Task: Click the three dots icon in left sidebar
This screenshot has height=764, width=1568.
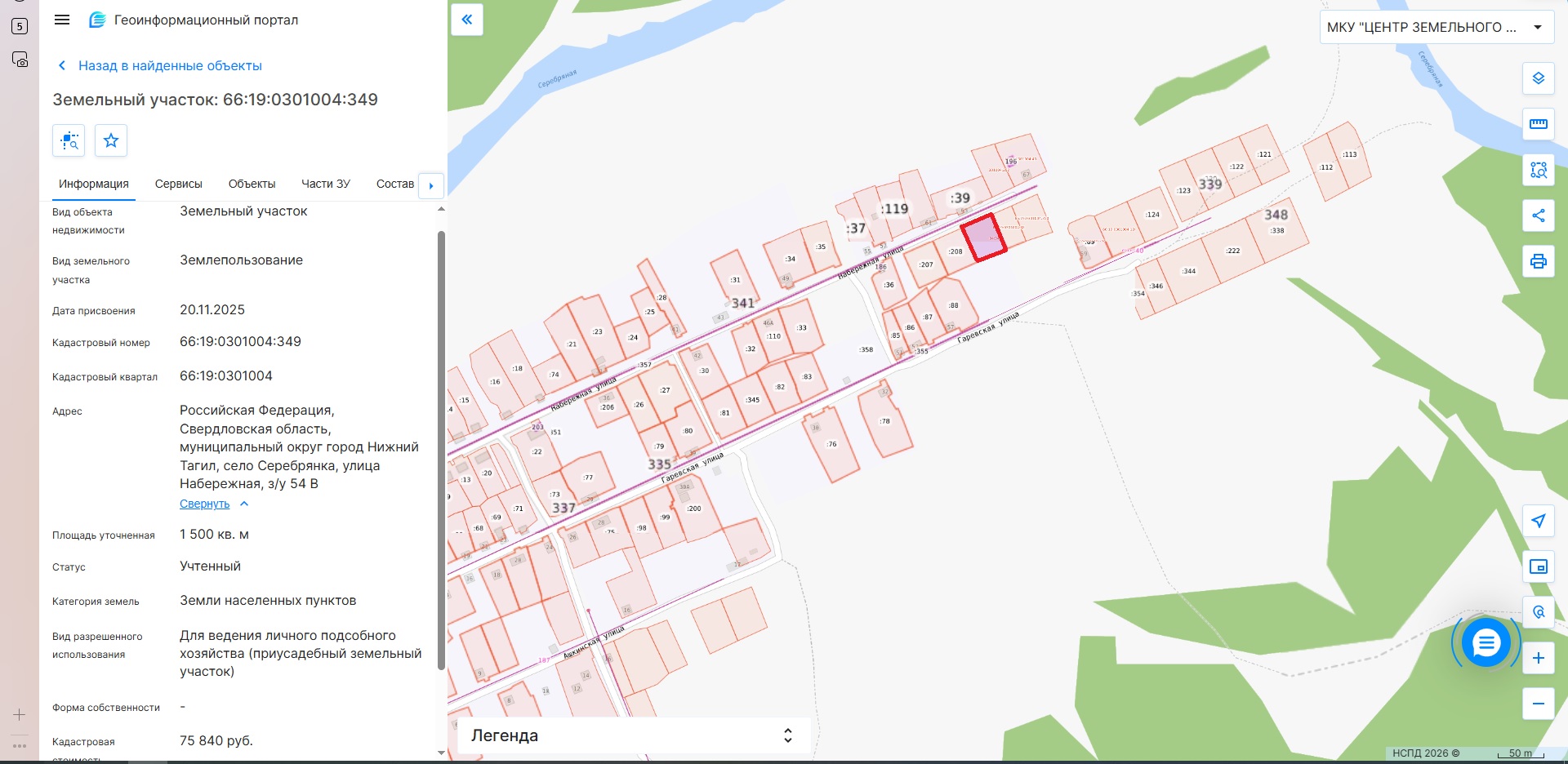Action: click(x=20, y=745)
